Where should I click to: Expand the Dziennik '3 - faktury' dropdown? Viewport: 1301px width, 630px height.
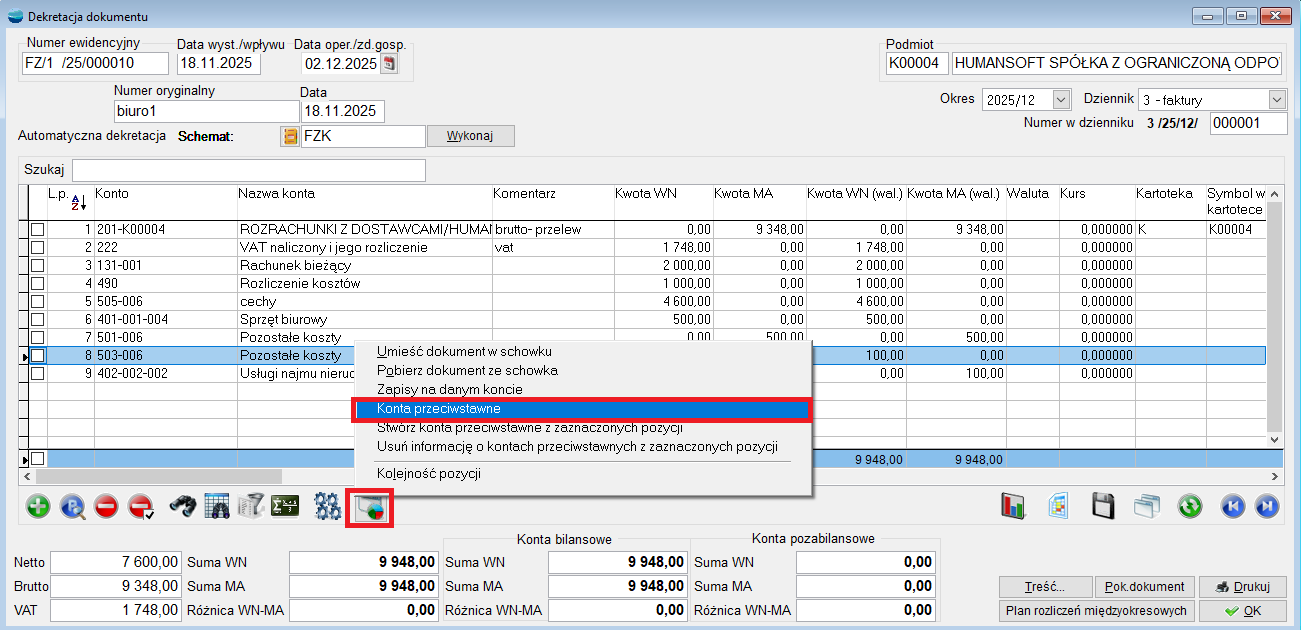[x=1276, y=100]
